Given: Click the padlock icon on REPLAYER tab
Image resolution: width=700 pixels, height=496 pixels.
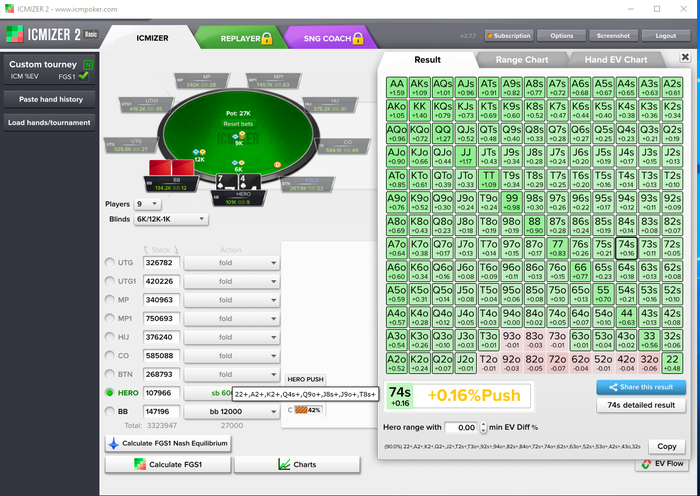Looking at the screenshot, I should click(x=267, y=38).
